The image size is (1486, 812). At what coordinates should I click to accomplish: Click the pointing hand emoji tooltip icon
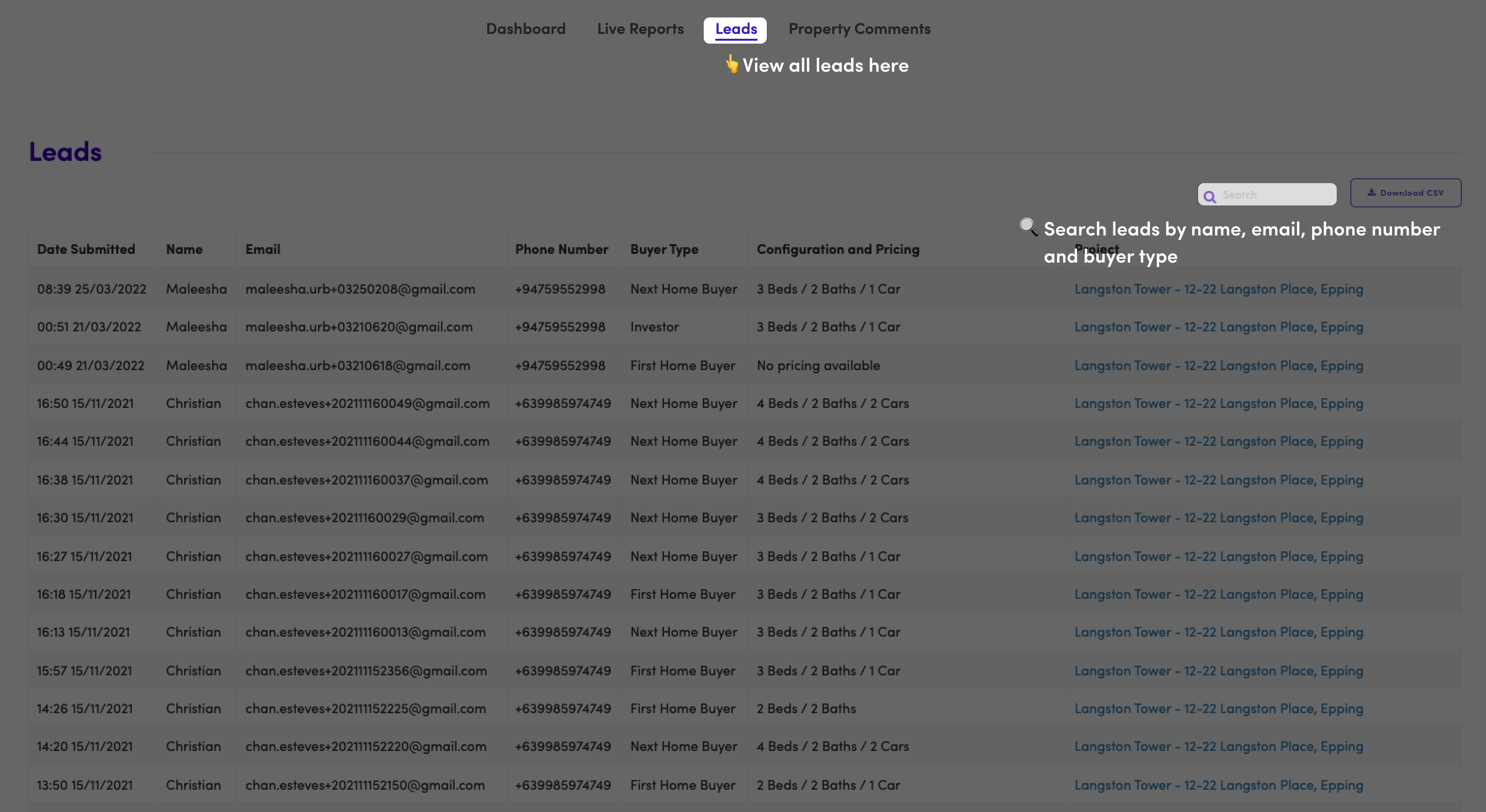tap(731, 63)
